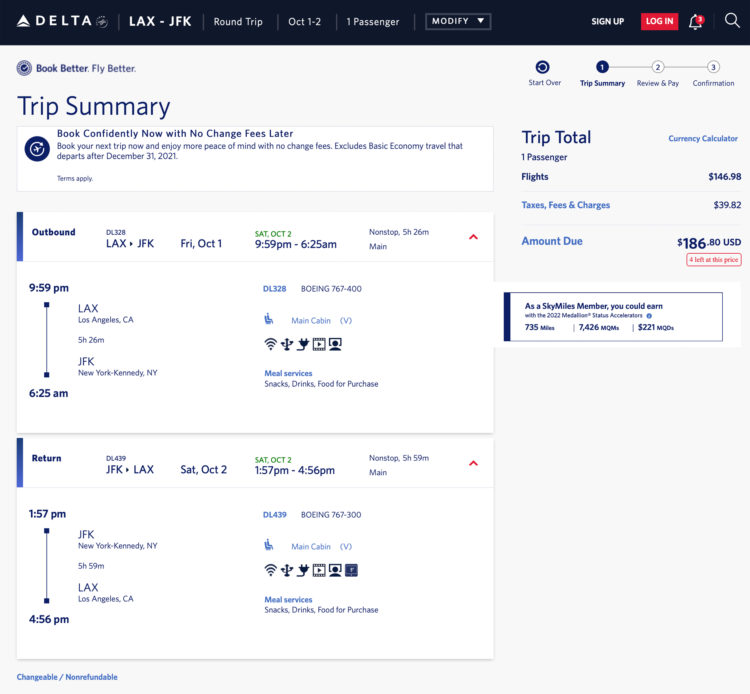This screenshot has height=694, width=750.
Task: Click the '4 left at this price' badge
Action: coord(714,260)
